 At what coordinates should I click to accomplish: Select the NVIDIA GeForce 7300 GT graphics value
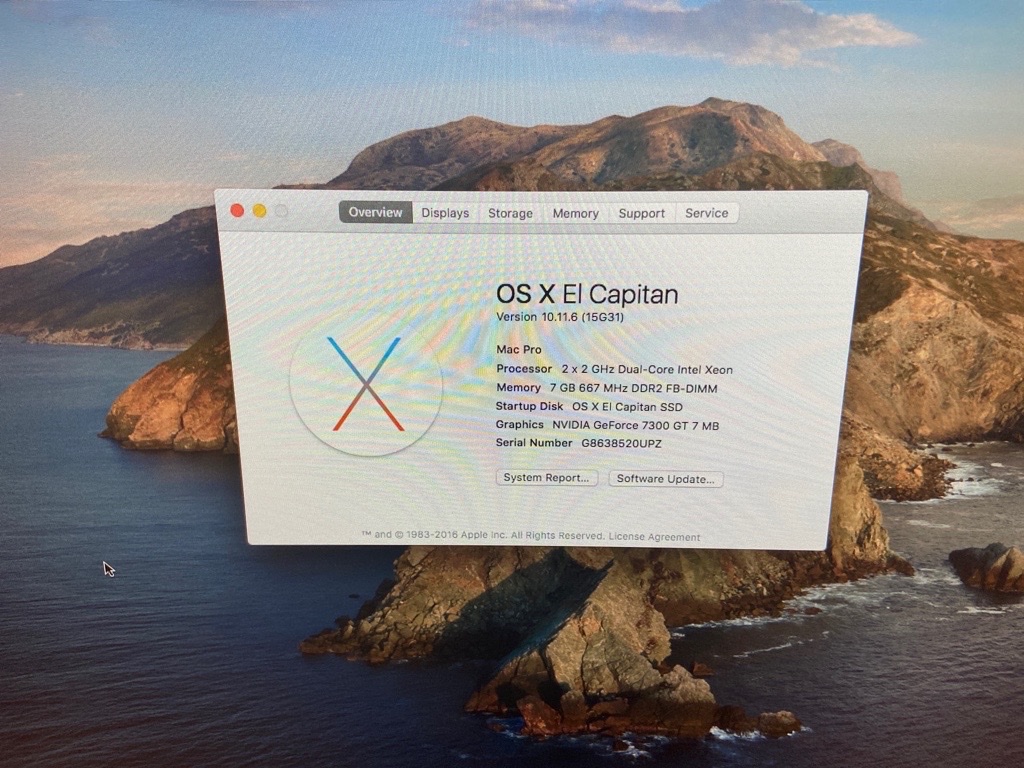(x=635, y=426)
